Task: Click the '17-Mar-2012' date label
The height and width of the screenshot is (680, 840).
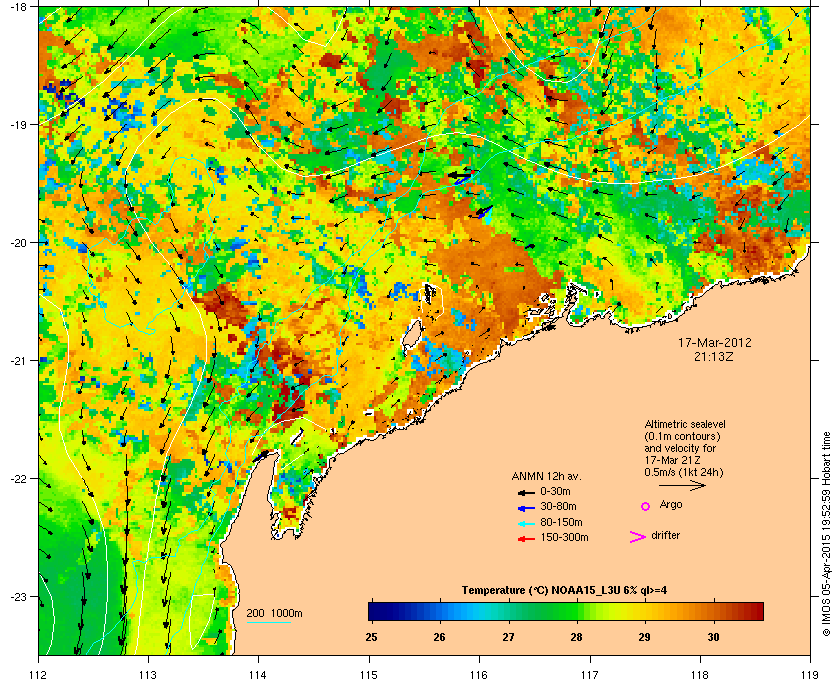Action: click(x=715, y=343)
